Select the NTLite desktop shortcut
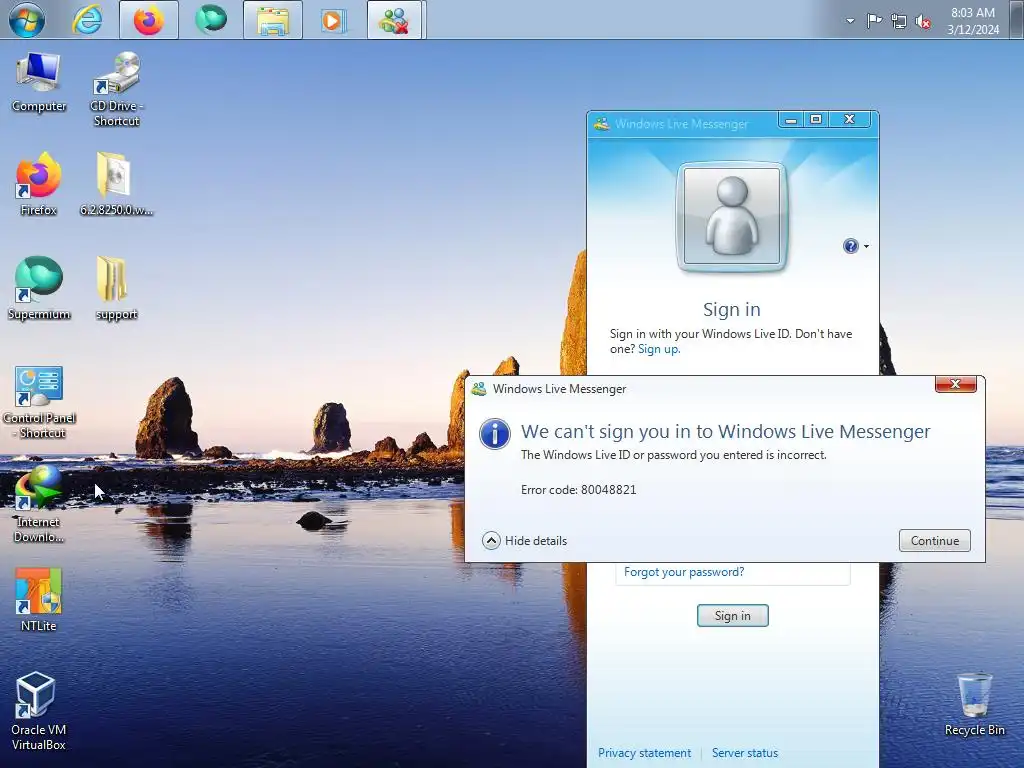The width and height of the screenshot is (1024, 768). [39, 600]
